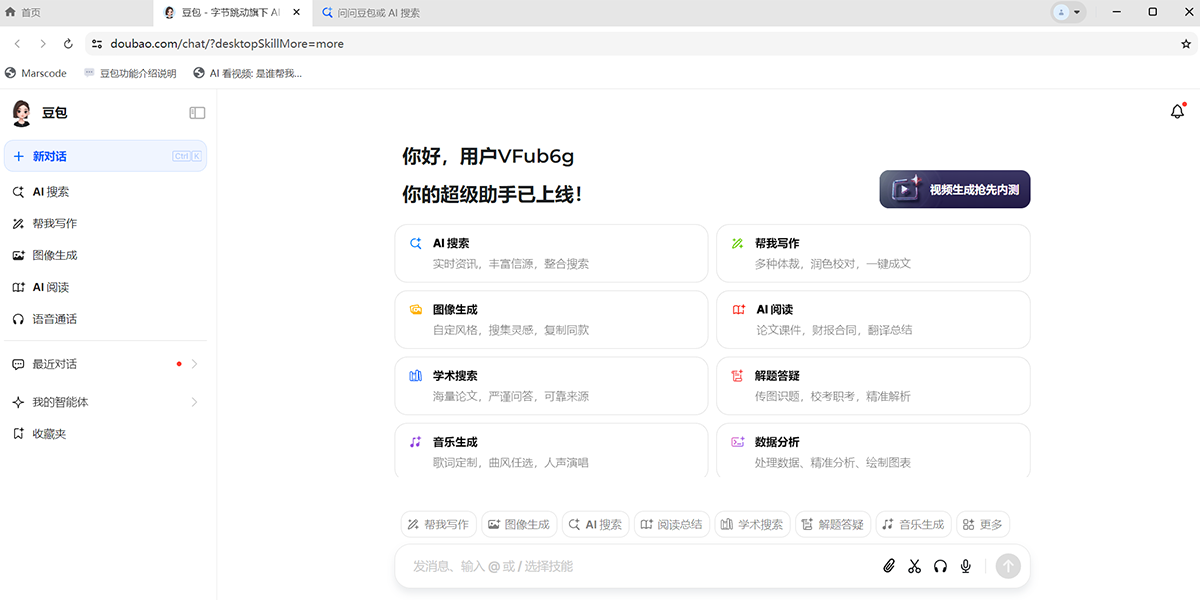Select the 帮我写作 card
The height and width of the screenshot is (600, 1200).
point(873,253)
